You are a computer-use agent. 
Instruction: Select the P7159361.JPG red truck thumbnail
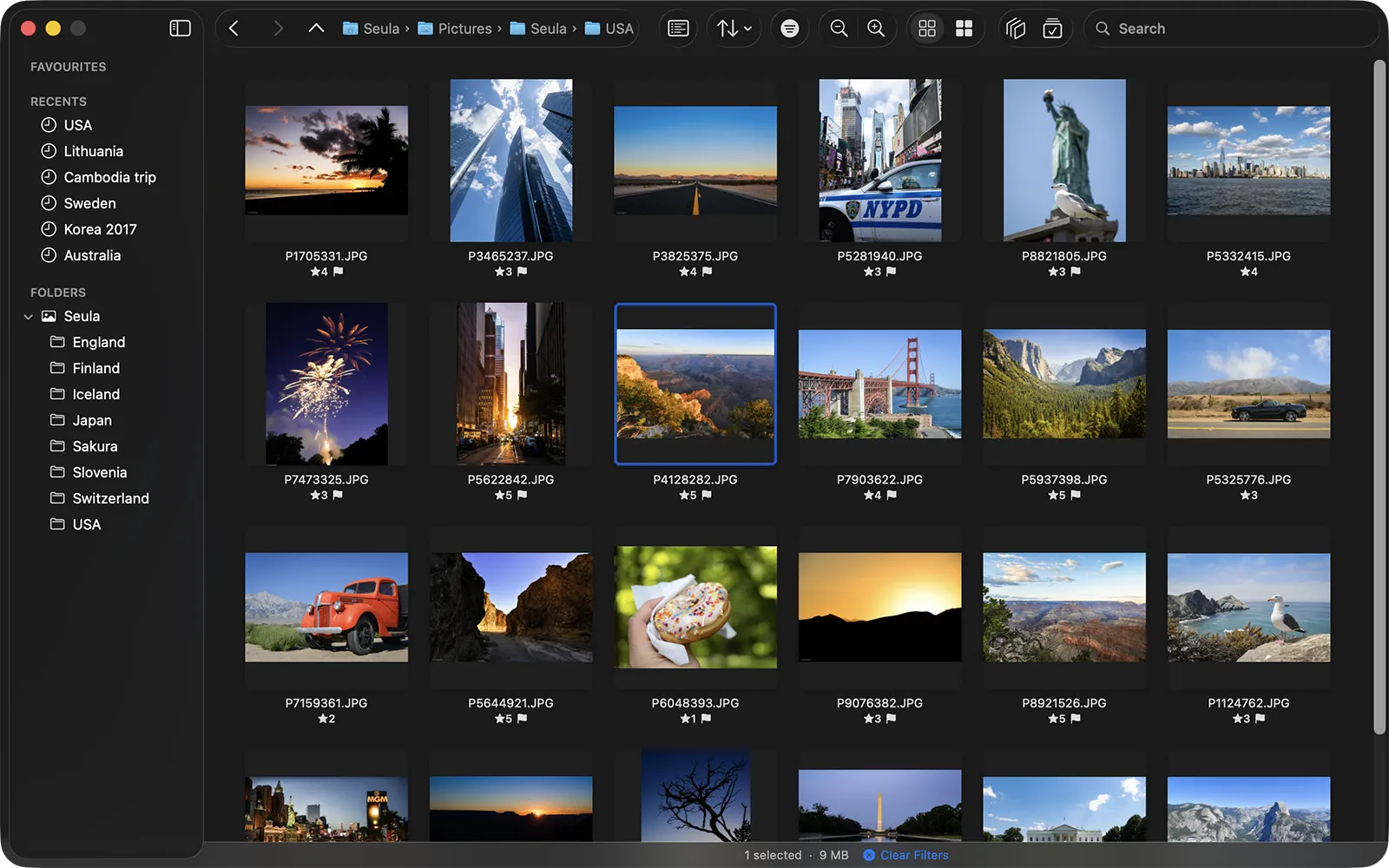[326, 608]
